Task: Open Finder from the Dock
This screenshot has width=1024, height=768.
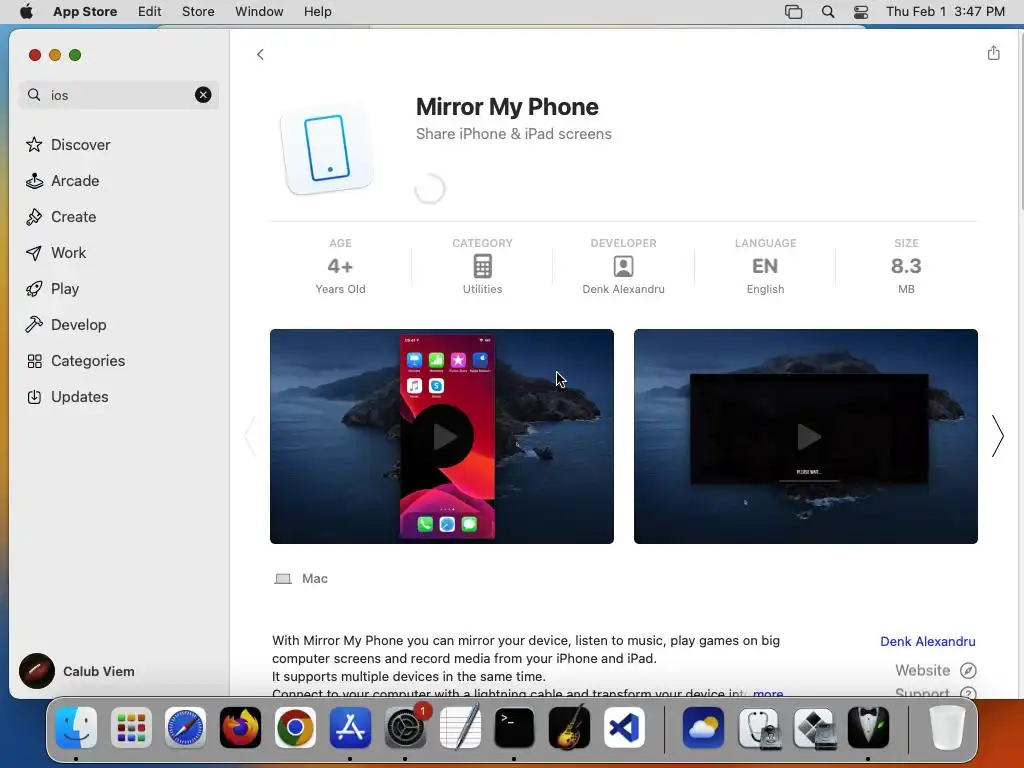Action: click(x=76, y=727)
